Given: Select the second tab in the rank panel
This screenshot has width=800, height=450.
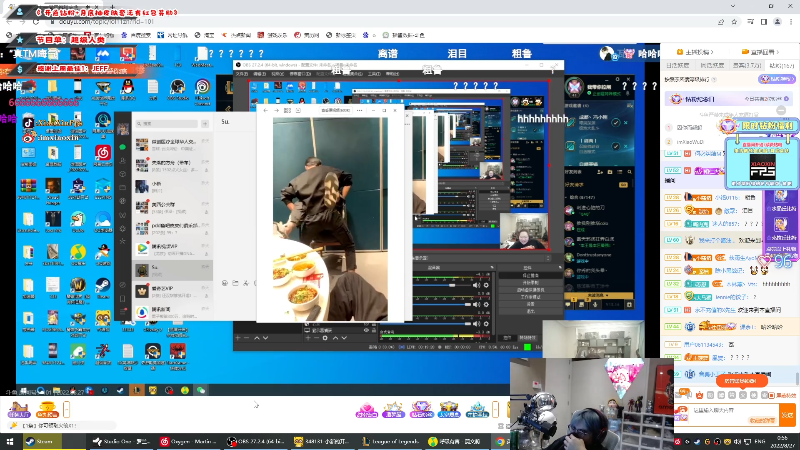Looking at the screenshot, I should pos(712,65).
